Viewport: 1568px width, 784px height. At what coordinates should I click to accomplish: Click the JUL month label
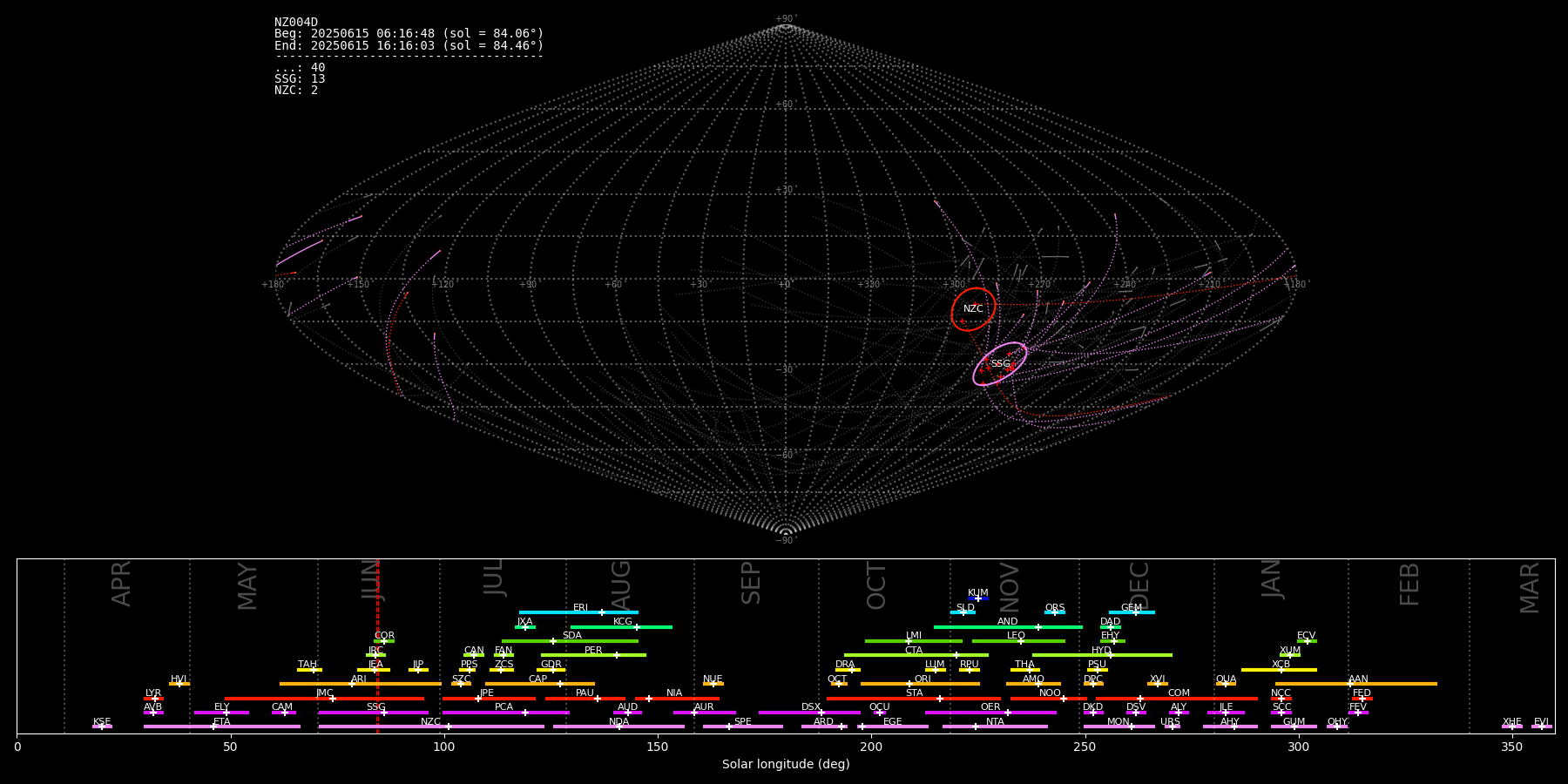[x=494, y=578]
